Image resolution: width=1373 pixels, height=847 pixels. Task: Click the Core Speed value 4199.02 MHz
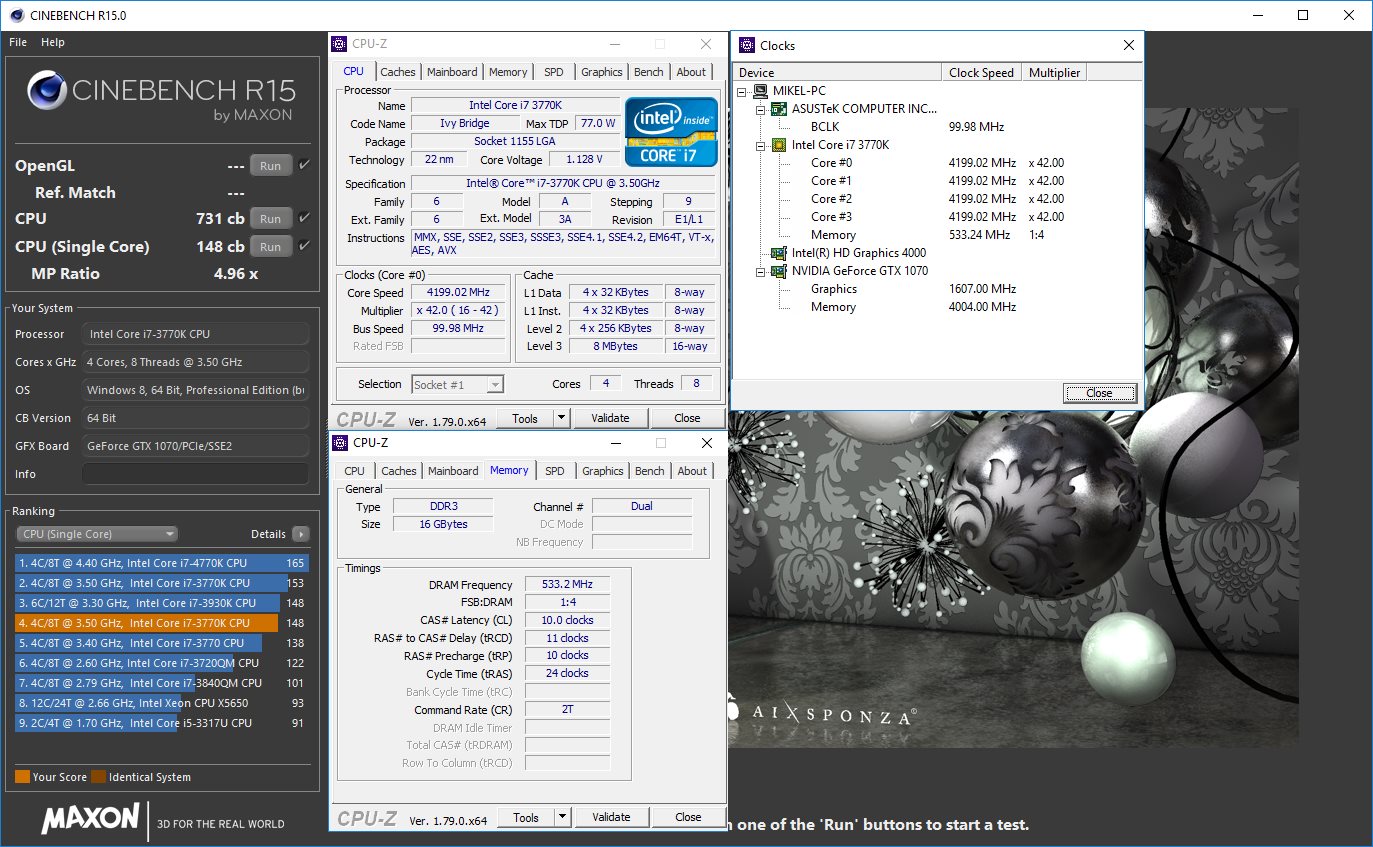coord(458,292)
